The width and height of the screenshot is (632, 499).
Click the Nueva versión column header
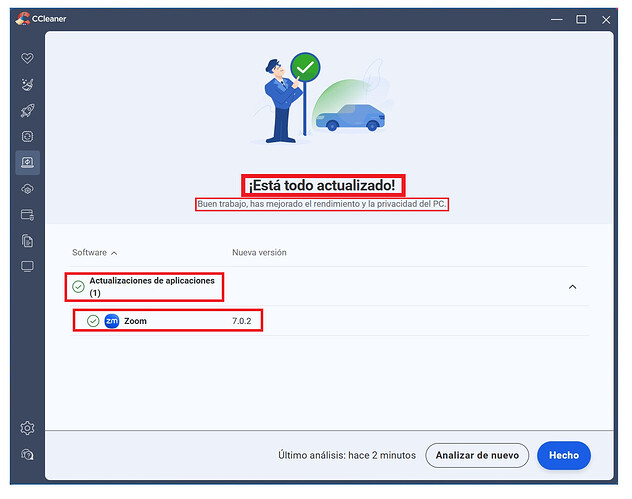(x=259, y=253)
